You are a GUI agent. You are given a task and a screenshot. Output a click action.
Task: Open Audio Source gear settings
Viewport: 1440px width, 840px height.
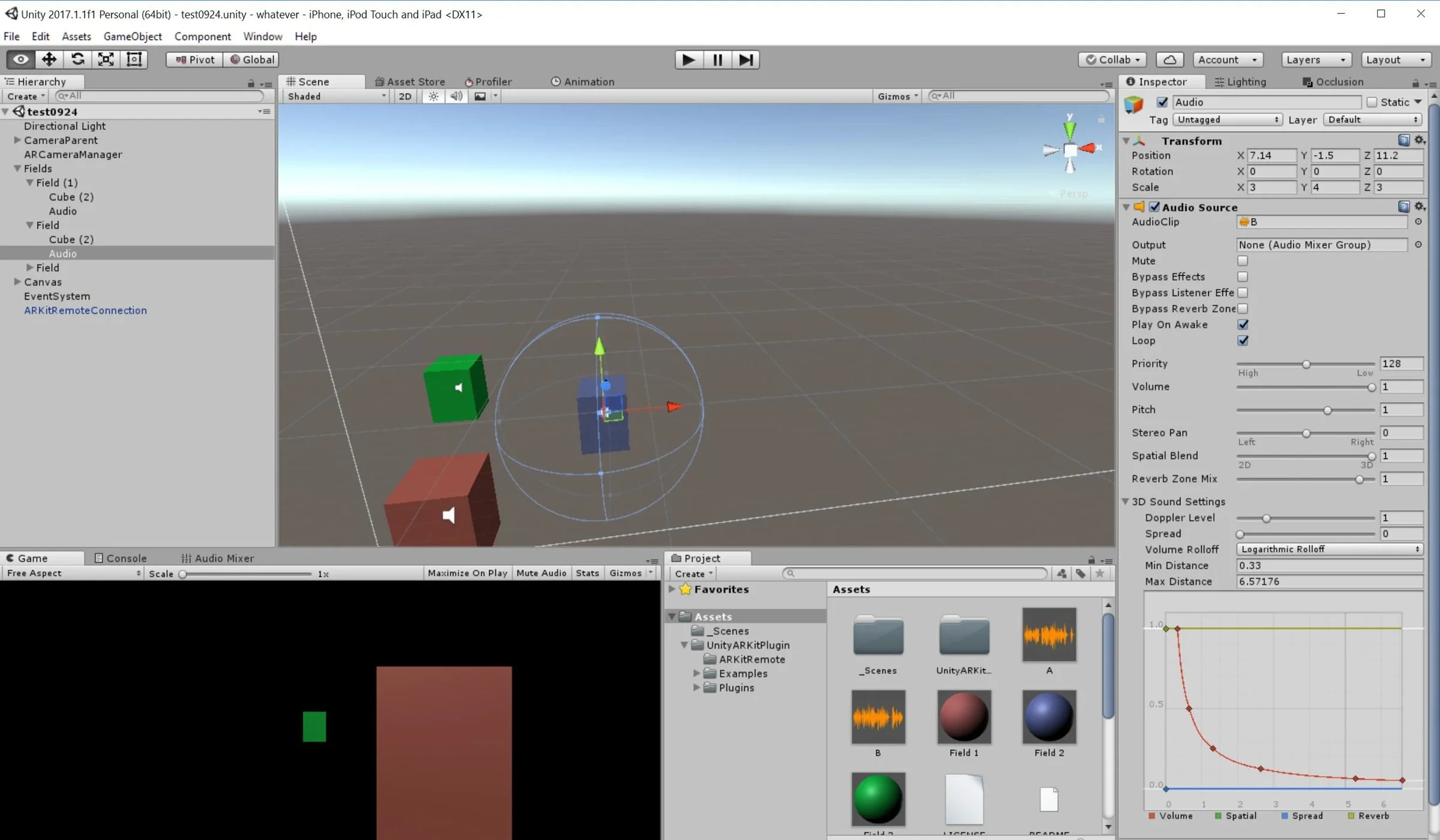point(1420,206)
